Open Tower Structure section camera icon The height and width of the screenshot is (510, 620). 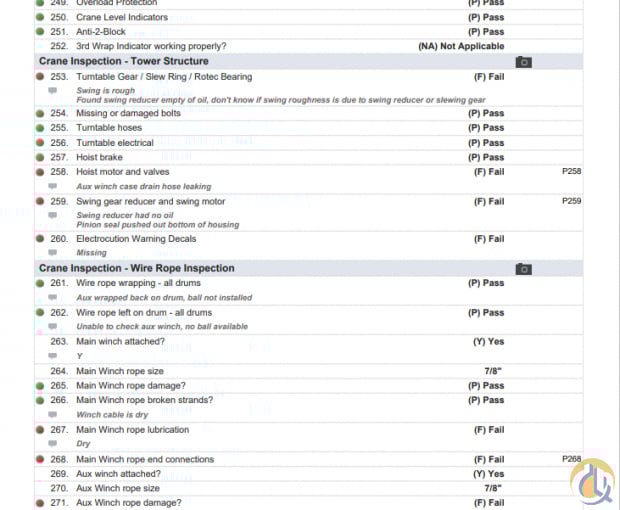click(x=524, y=62)
